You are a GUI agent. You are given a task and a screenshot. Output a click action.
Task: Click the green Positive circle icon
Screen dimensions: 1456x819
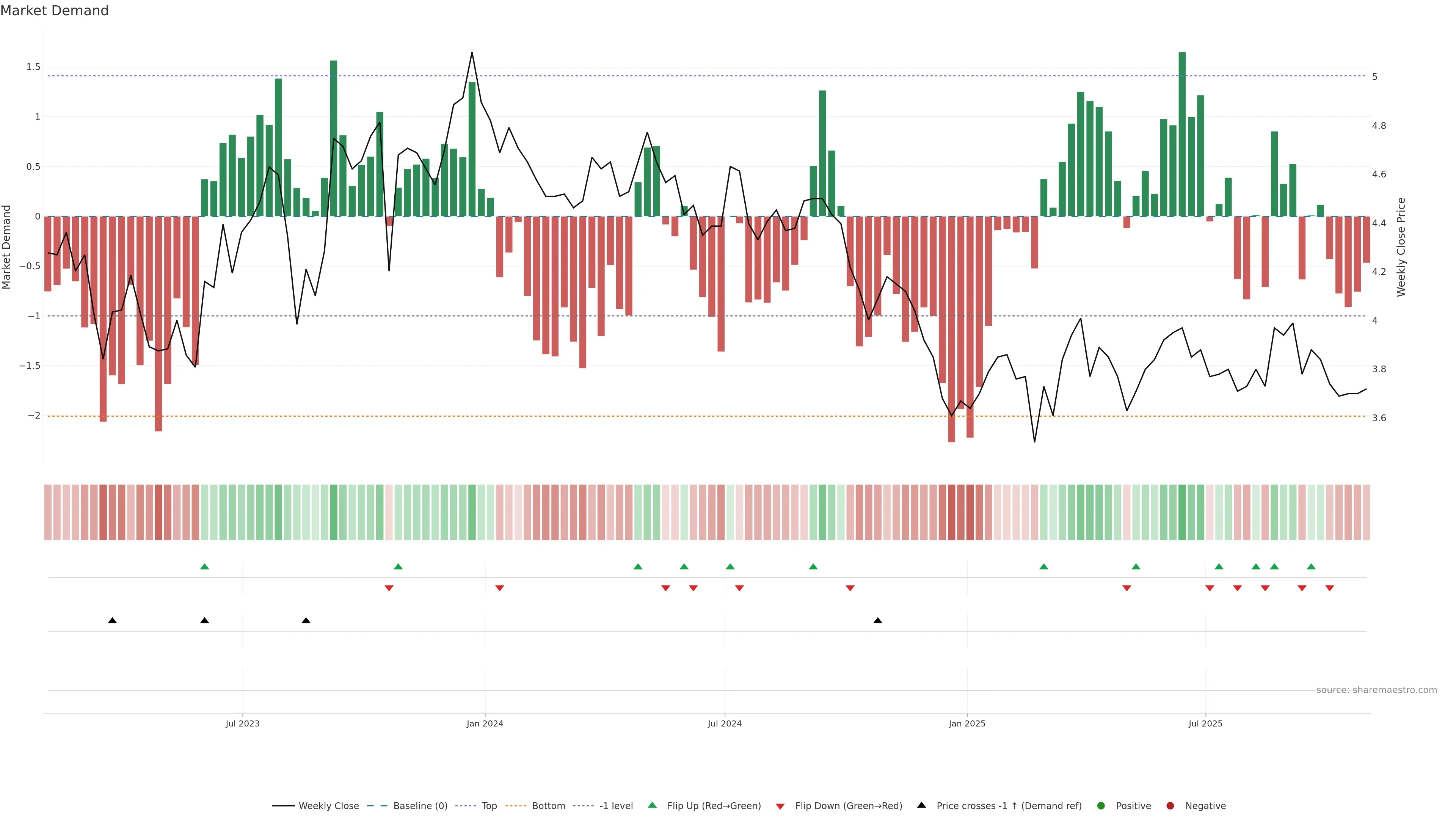[1100, 805]
